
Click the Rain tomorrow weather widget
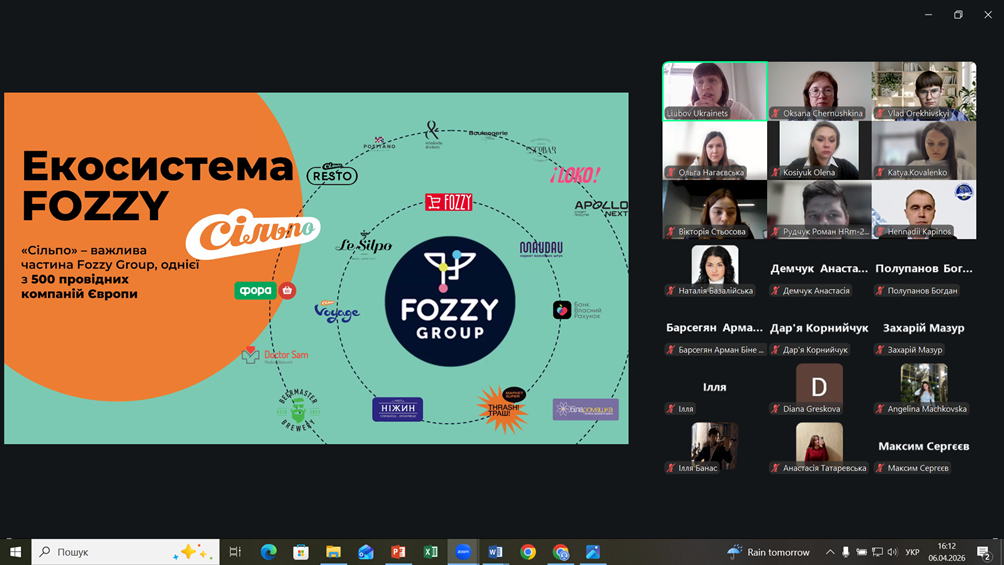pyautogui.click(x=768, y=552)
